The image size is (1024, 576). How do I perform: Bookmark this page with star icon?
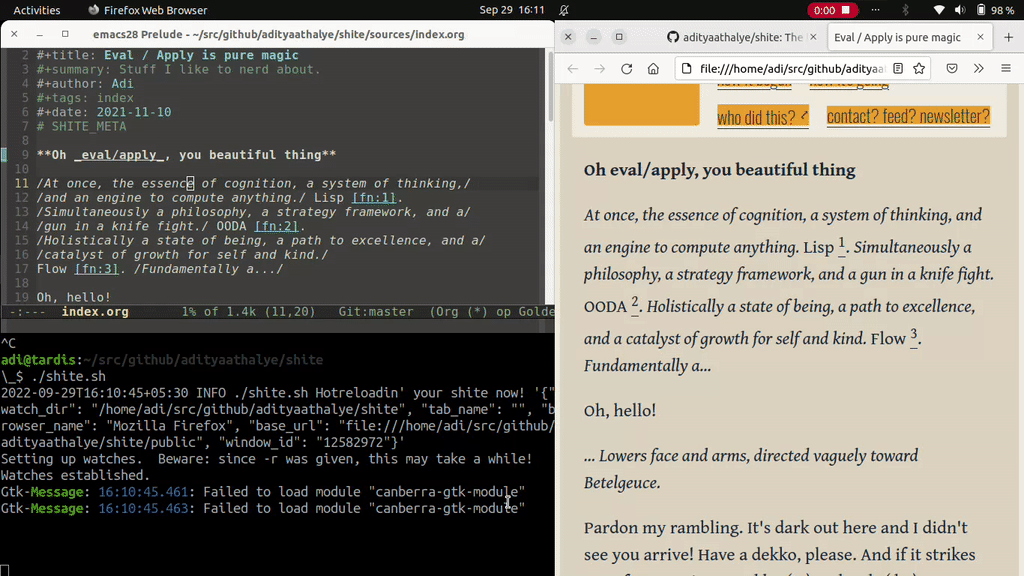click(919, 69)
